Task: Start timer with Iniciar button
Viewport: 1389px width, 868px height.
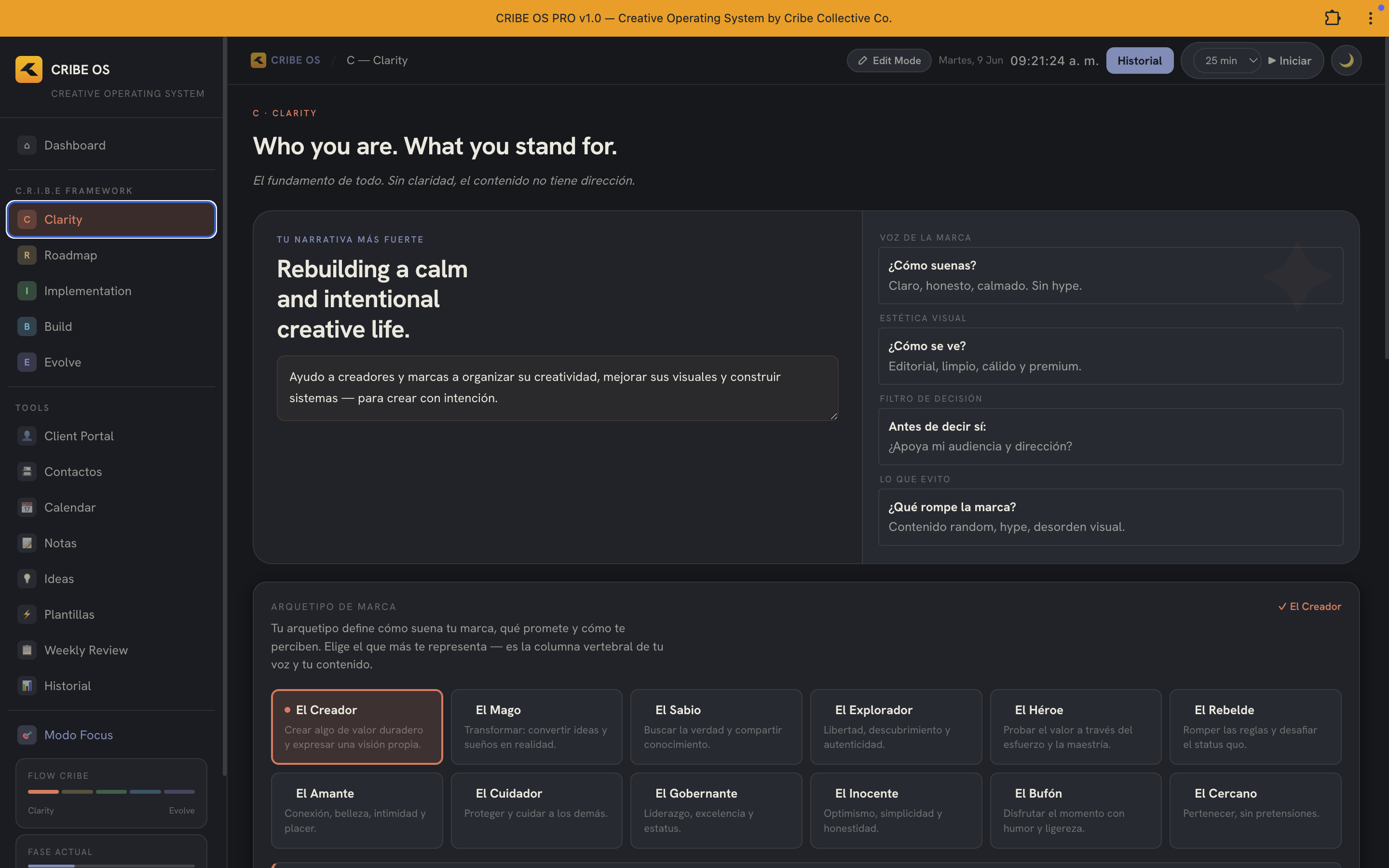Action: [x=1290, y=60]
